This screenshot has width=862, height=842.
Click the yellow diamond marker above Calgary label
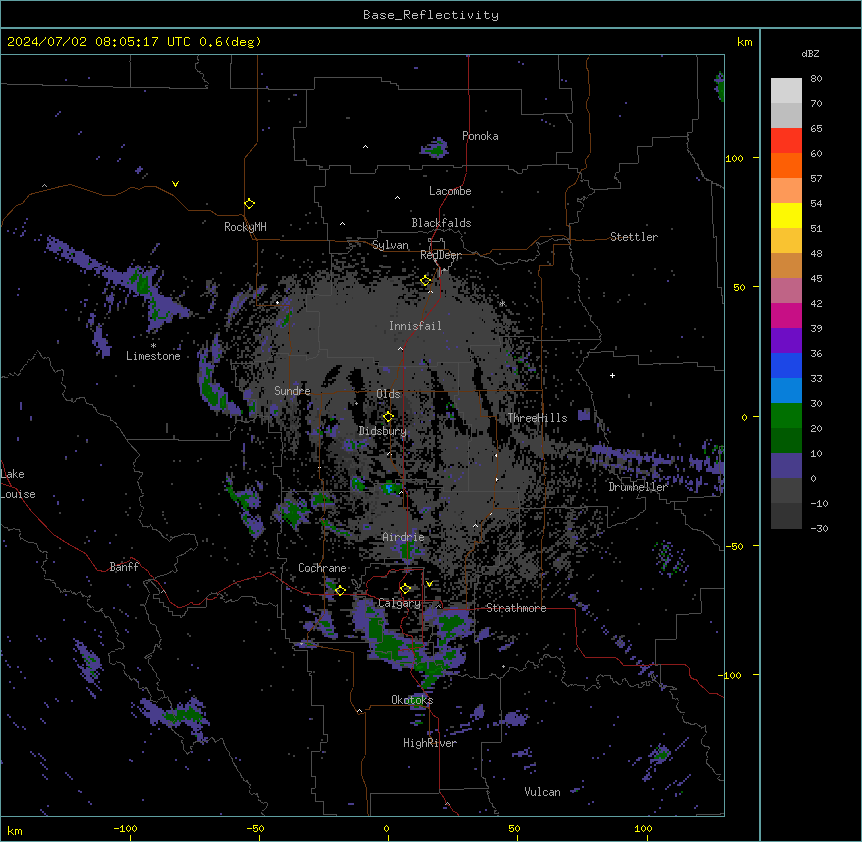pos(405,589)
